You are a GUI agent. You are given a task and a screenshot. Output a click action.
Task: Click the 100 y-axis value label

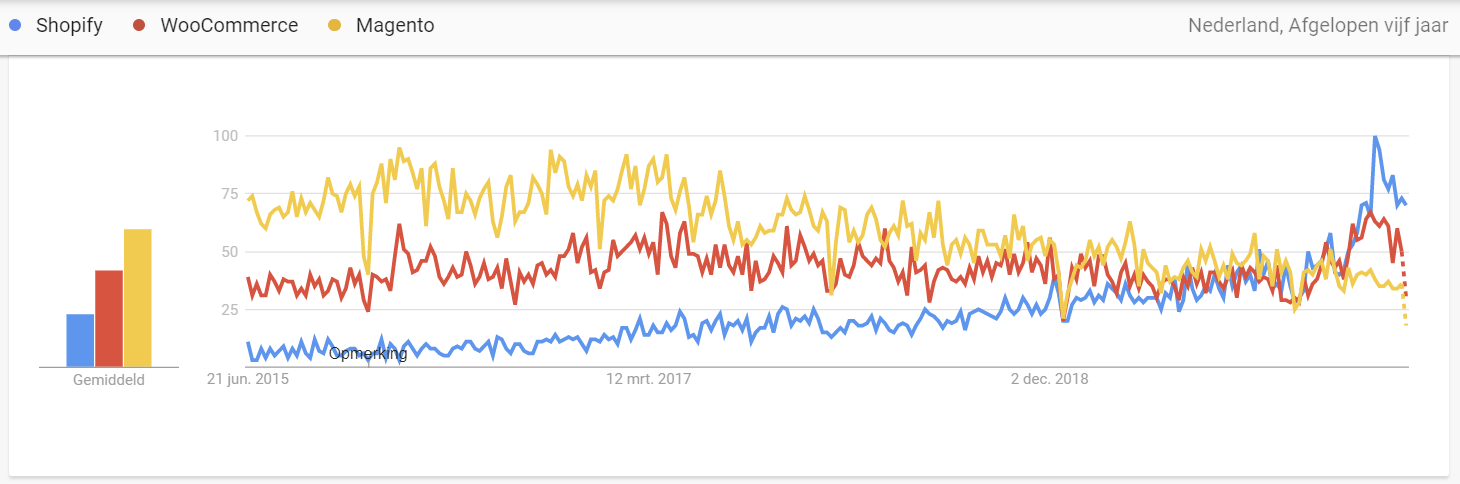coord(225,135)
